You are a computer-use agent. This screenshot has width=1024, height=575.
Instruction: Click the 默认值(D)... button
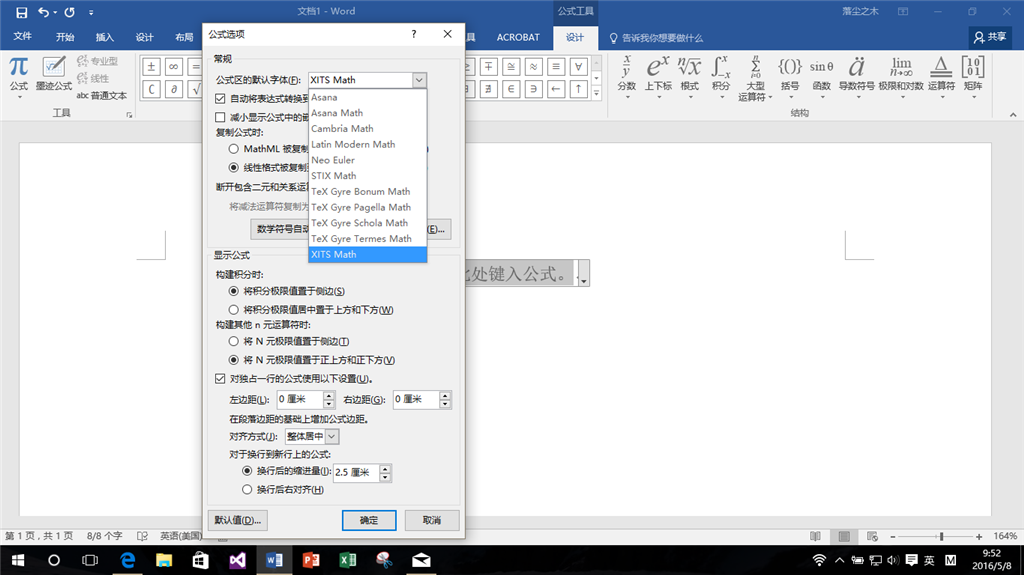pos(238,520)
